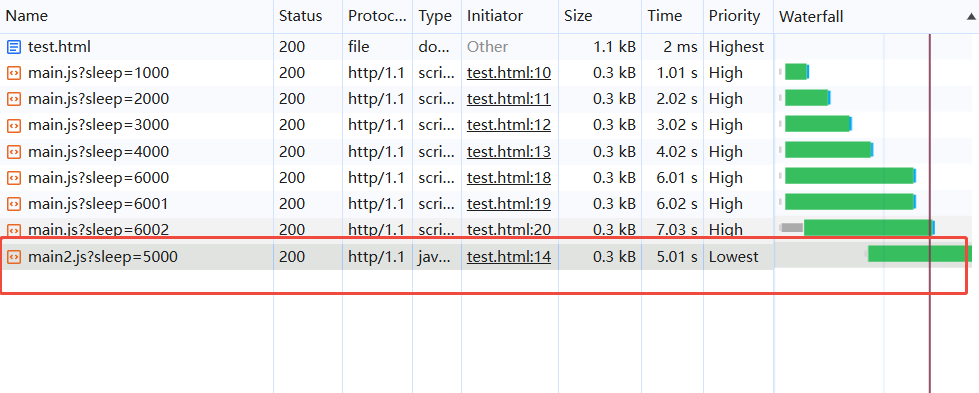Click script icon for main.js?sleep=4000
This screenshot has height=393, width=979.
coord(14,152)
